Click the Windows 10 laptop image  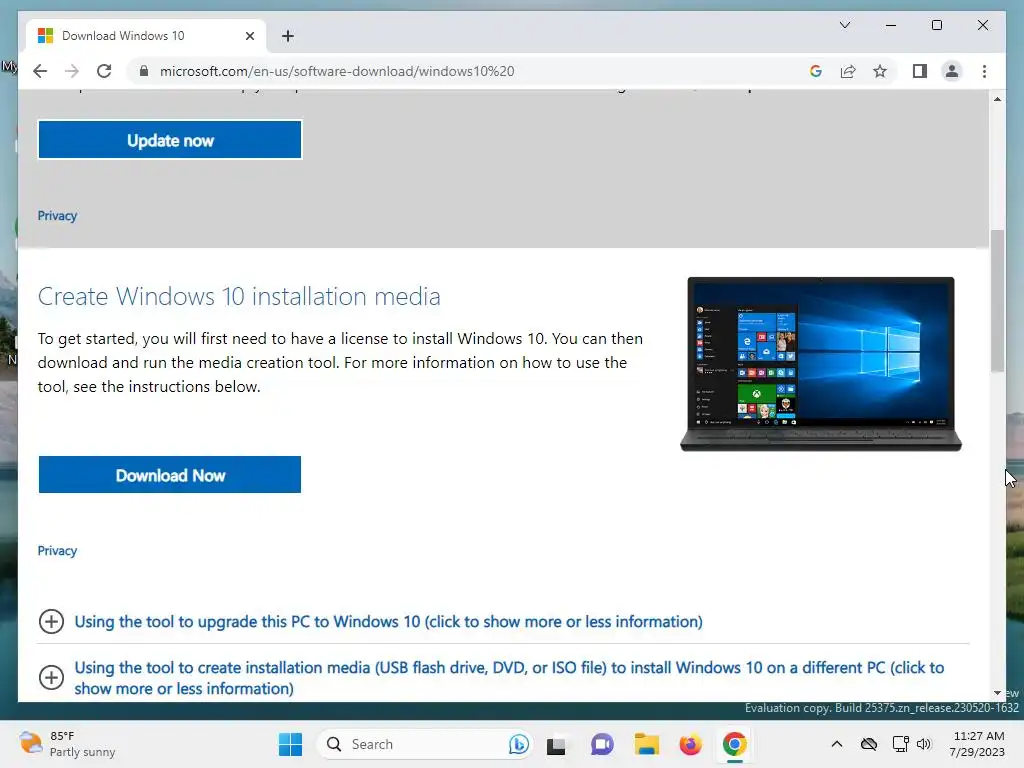click(821, 364)
